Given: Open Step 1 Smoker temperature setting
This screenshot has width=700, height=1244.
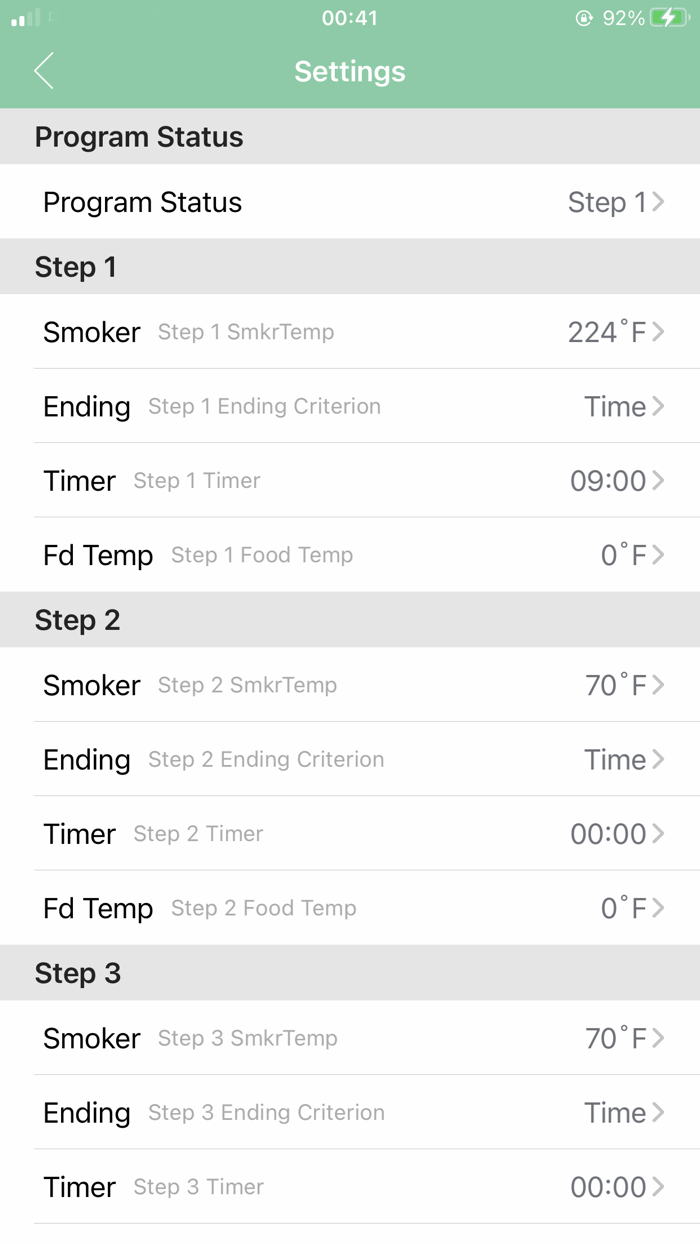Looking at the screenshot, I should coord(350,331).
